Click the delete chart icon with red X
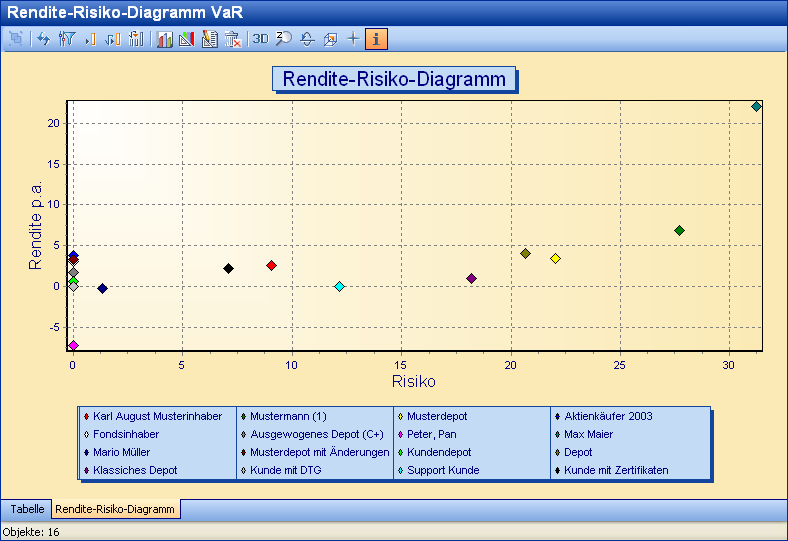 [x=232, y=39]
